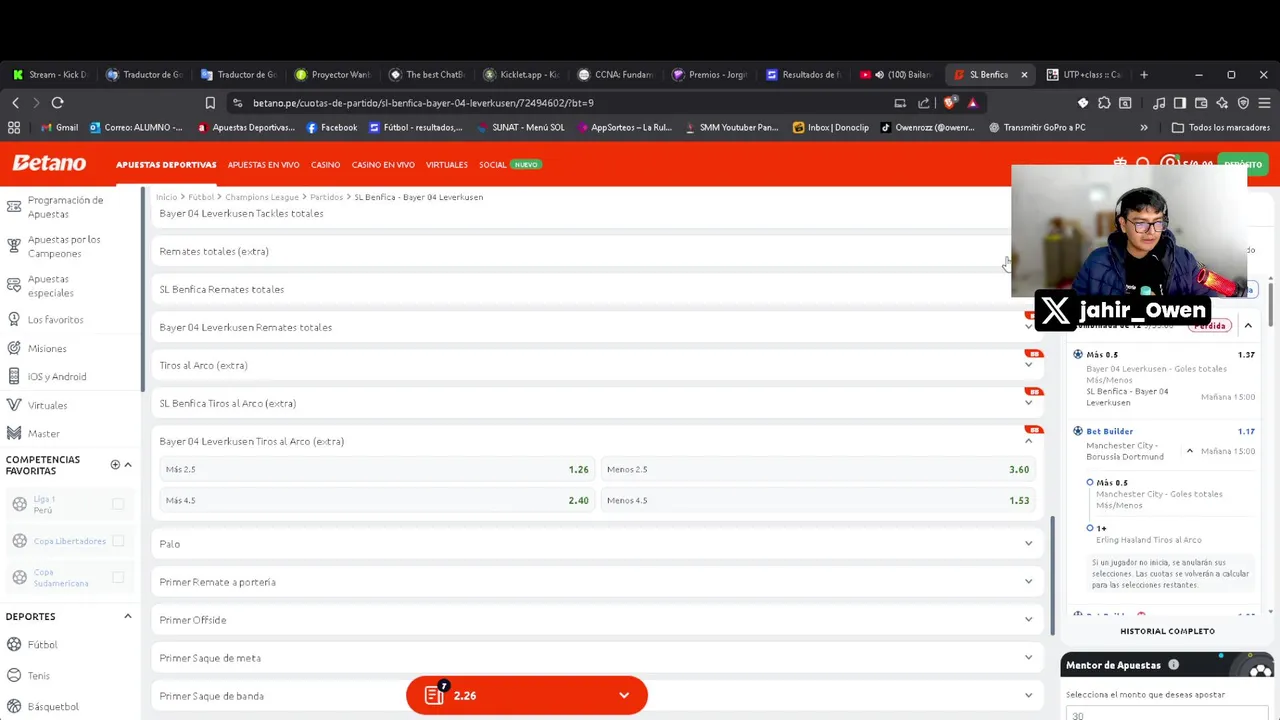Bet on Menos 2.5 at 3.60
This screenshot has height=720, width=1280.
(817, 469)
